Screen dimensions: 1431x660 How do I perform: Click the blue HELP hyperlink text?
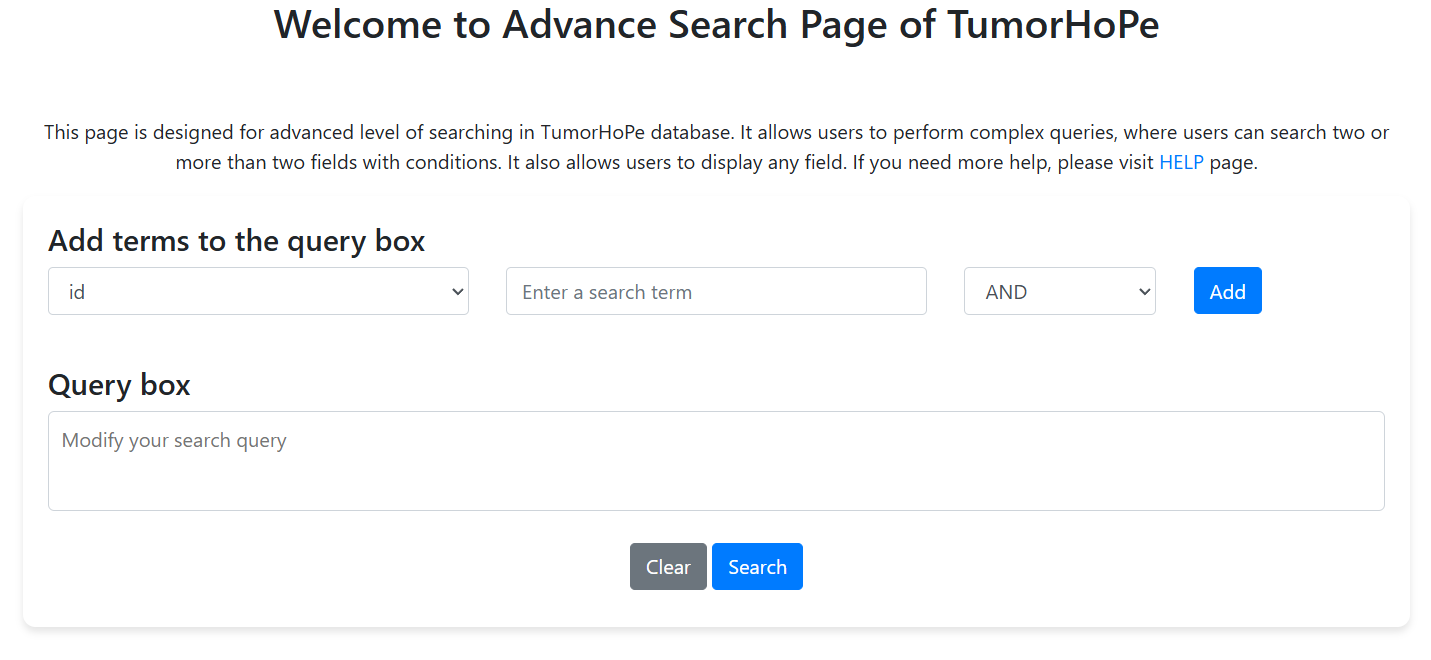click(1181, 161)
